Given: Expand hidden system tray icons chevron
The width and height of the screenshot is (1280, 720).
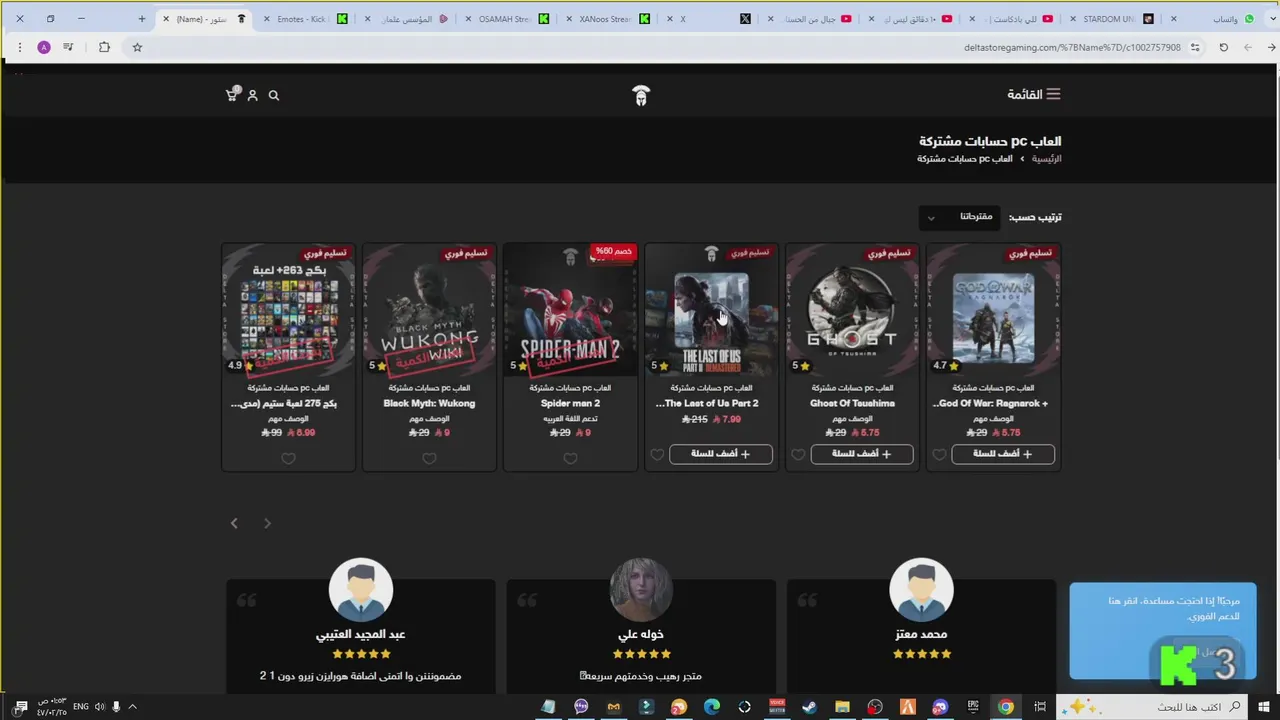Looking at the screenshot, I should (132, 707).
